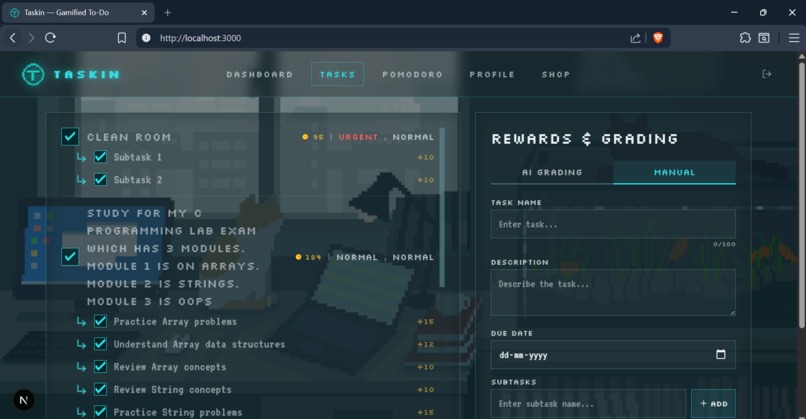Toggle Practice Array problems checkbox

[100, 321]
